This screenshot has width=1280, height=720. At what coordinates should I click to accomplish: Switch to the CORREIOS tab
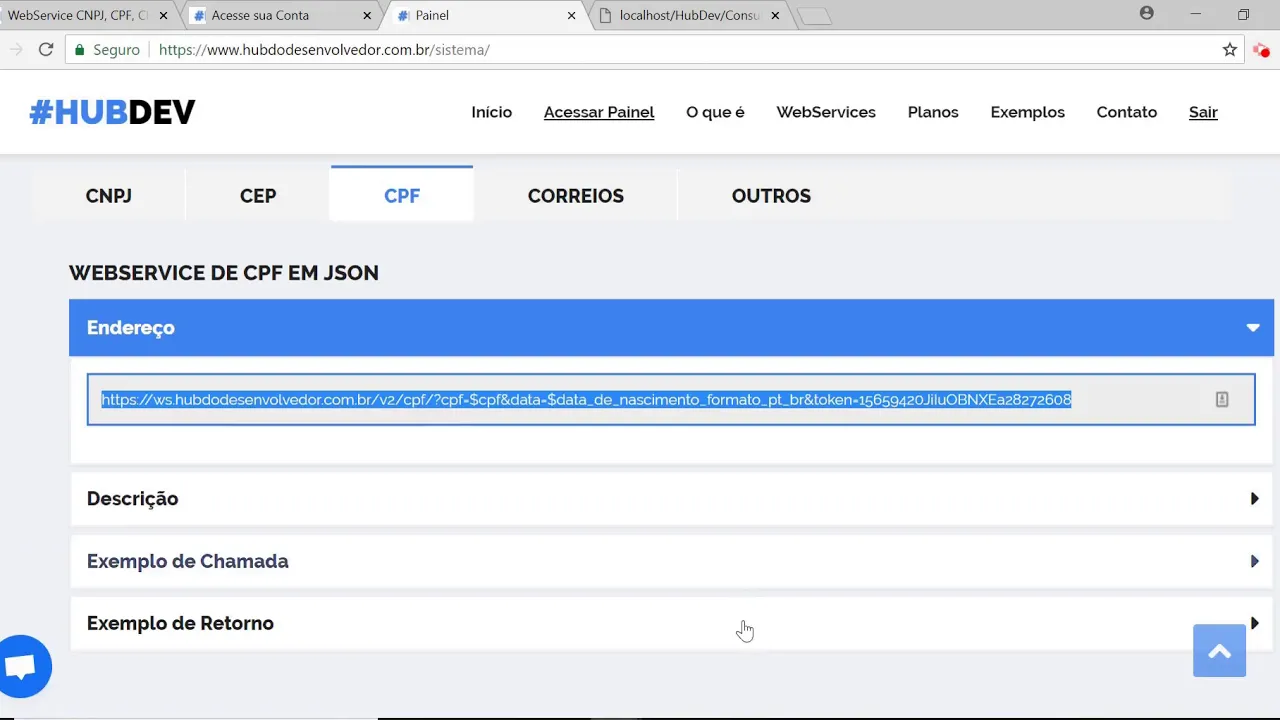coord(576,195)
